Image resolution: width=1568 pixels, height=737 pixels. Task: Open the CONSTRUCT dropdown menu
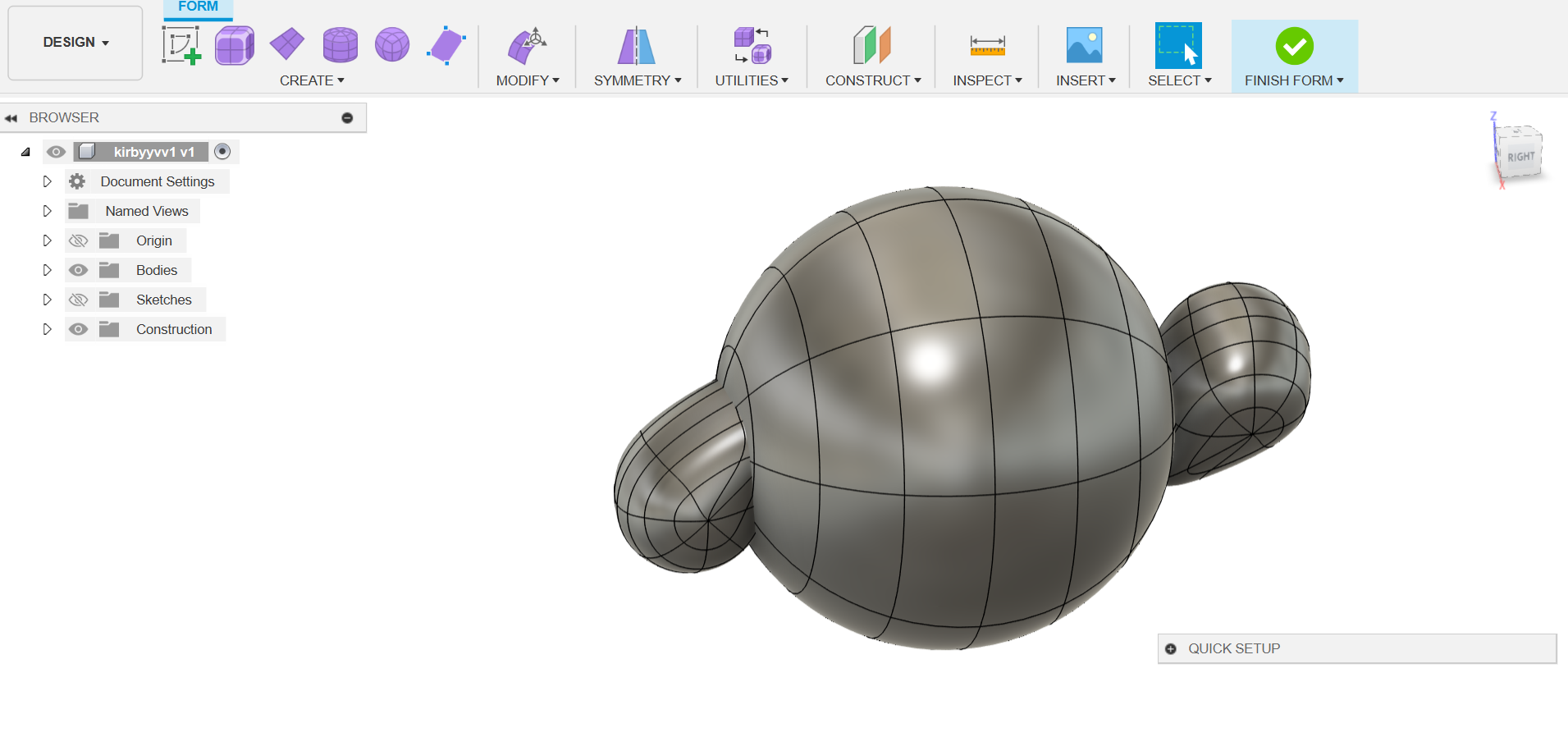tap(873, 80)
